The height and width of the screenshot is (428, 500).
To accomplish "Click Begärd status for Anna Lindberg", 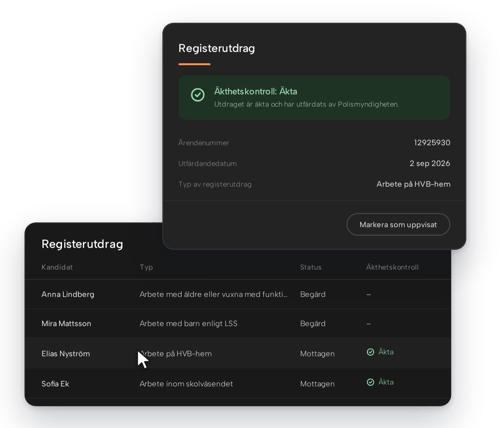I will [313, 294].
